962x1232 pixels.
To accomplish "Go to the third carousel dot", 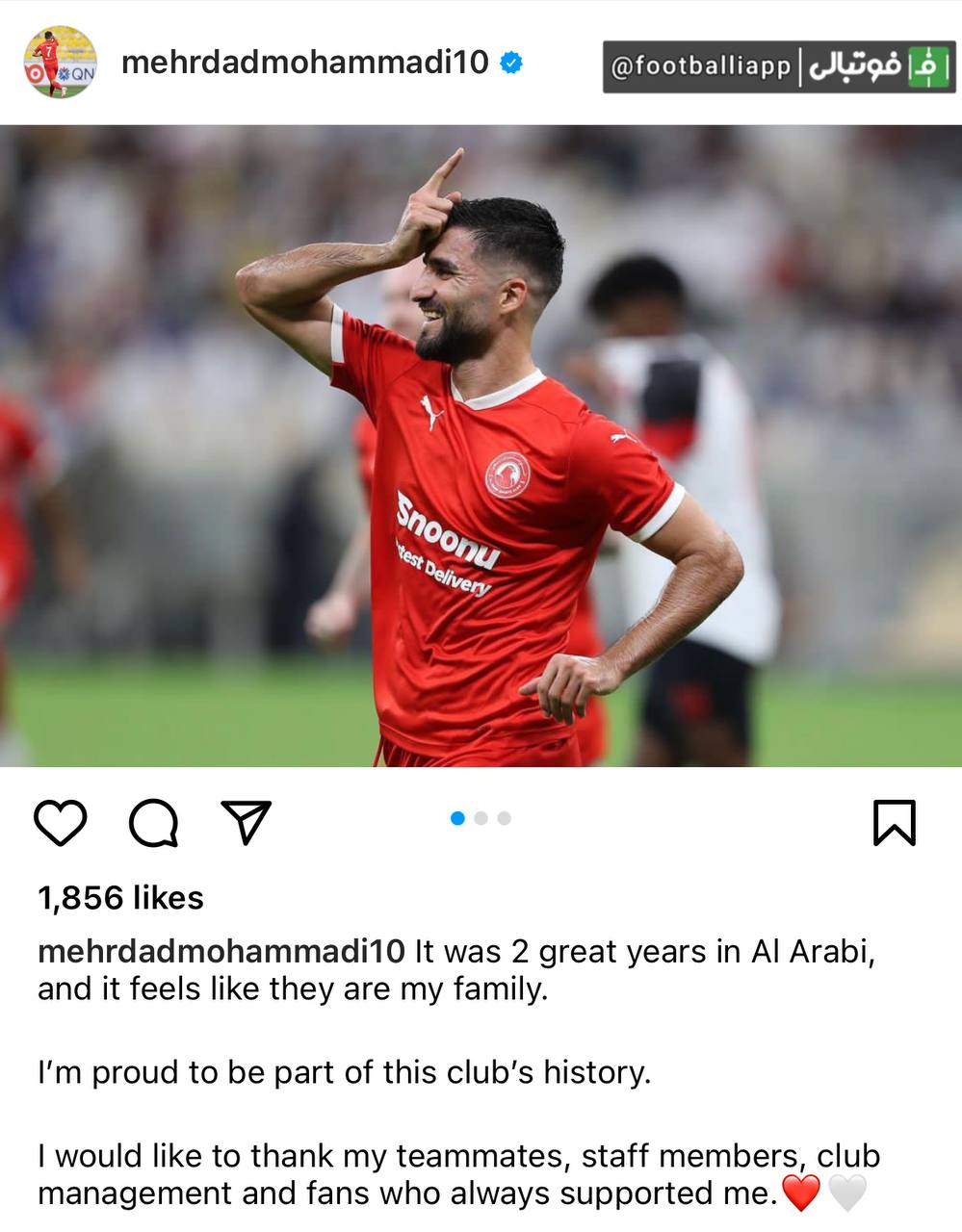I will 504,818.
